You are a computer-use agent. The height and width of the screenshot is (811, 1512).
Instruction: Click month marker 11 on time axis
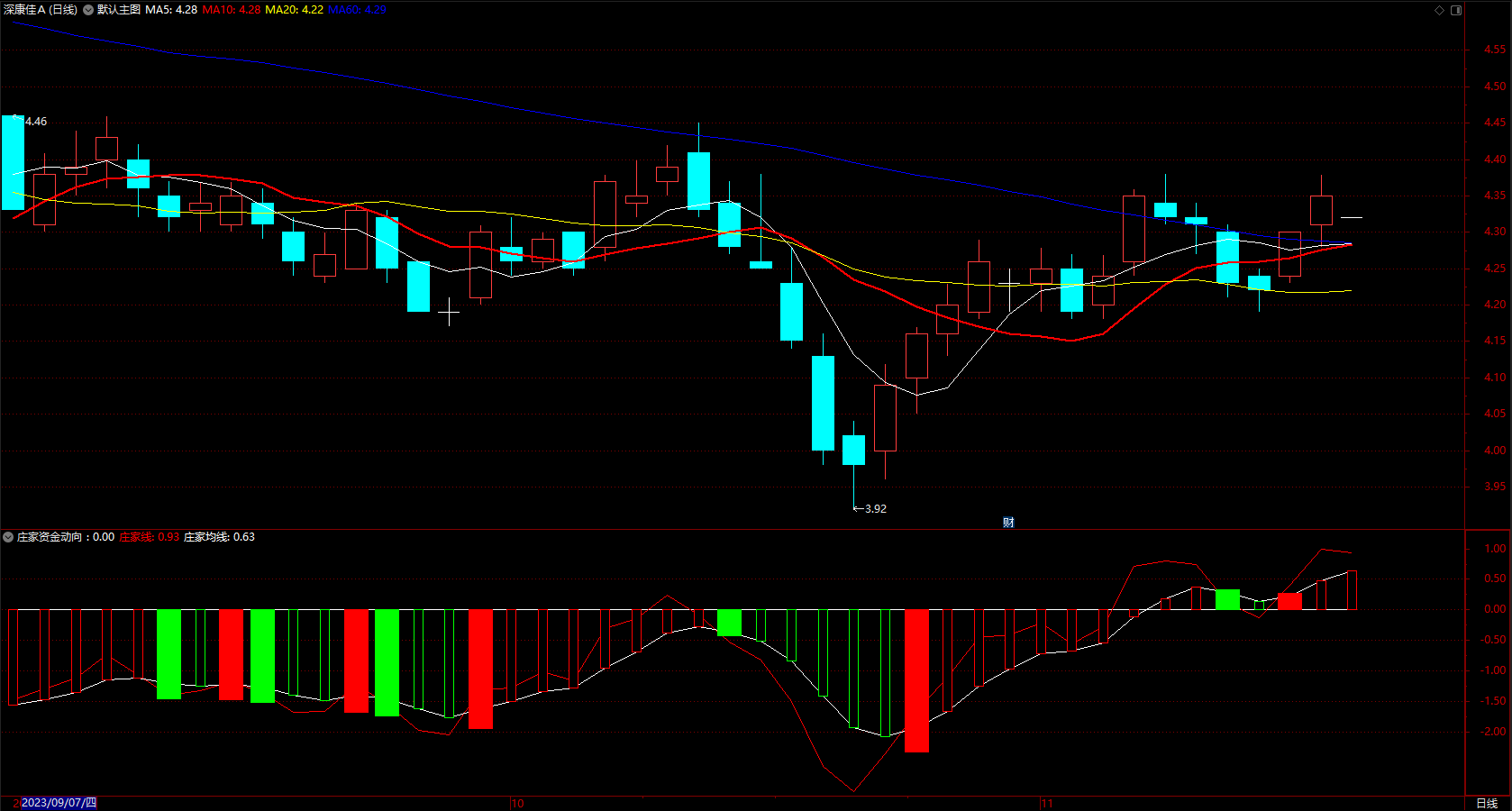(1046, 803)
